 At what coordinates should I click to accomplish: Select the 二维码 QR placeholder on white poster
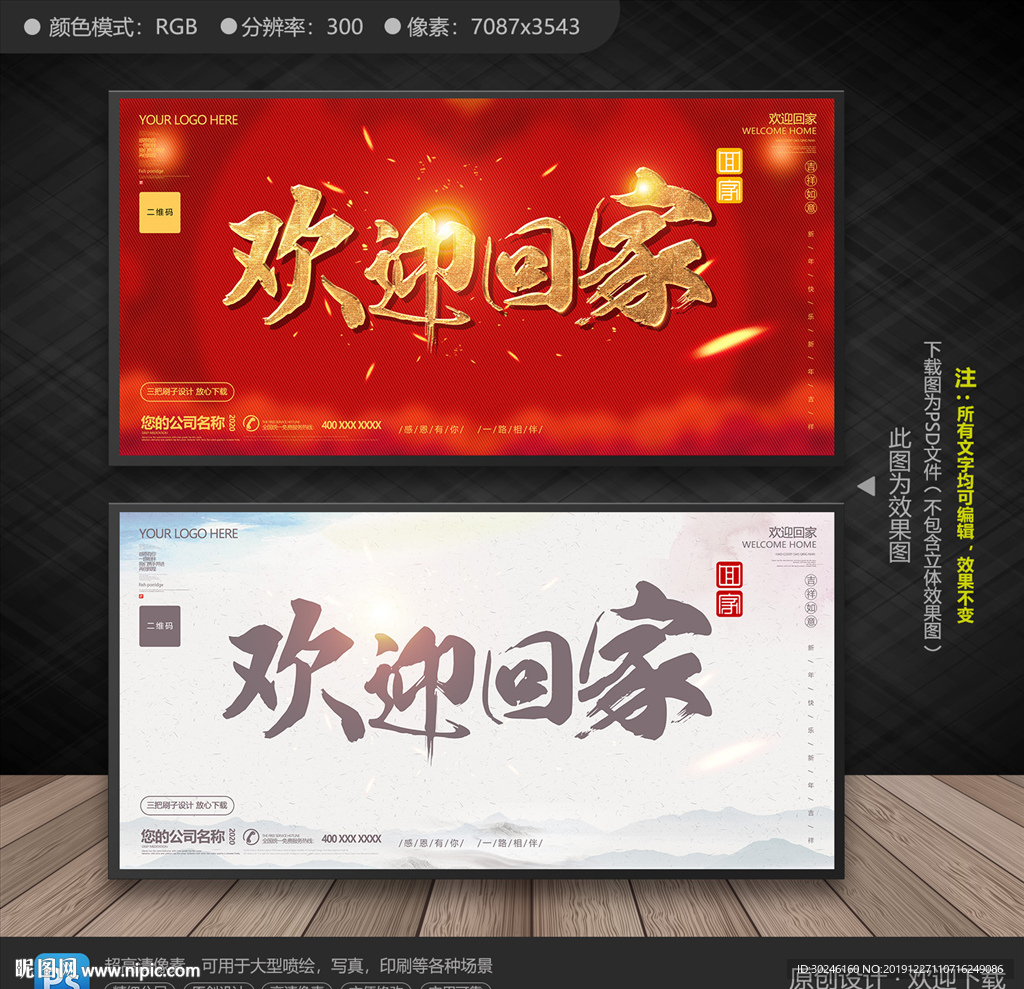[158, 628]
